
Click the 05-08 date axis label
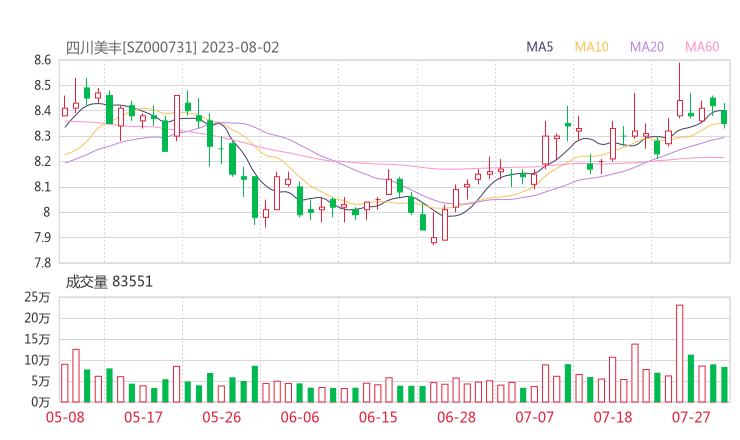pos(65,417)
